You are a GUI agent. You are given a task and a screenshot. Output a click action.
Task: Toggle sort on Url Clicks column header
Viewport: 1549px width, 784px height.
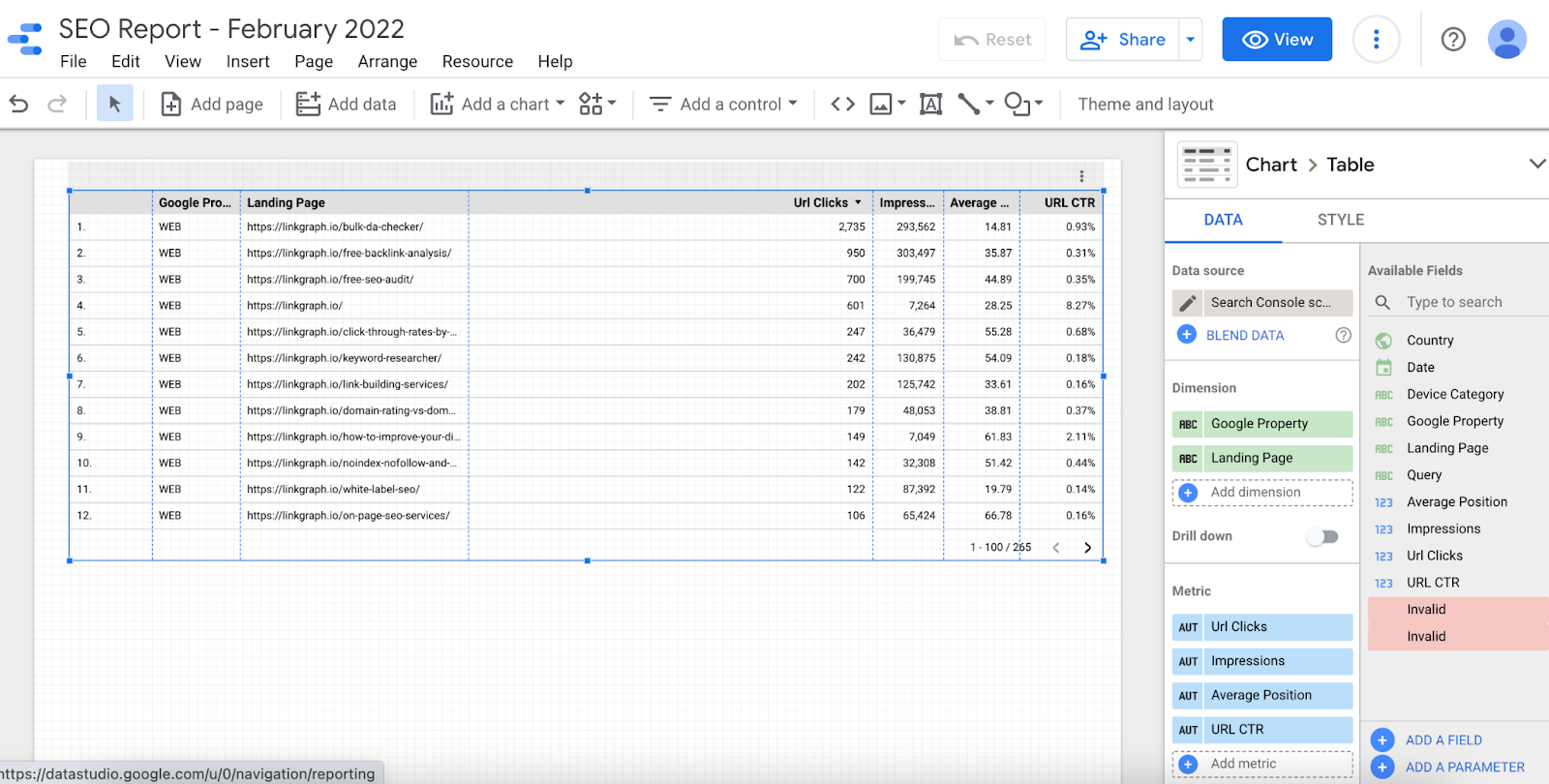(x=828, y=203)
